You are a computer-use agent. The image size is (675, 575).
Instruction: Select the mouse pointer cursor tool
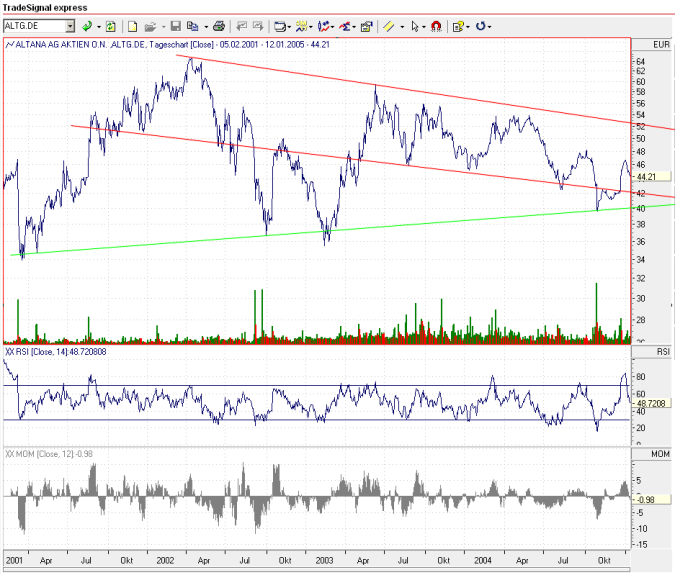point(414,26)
